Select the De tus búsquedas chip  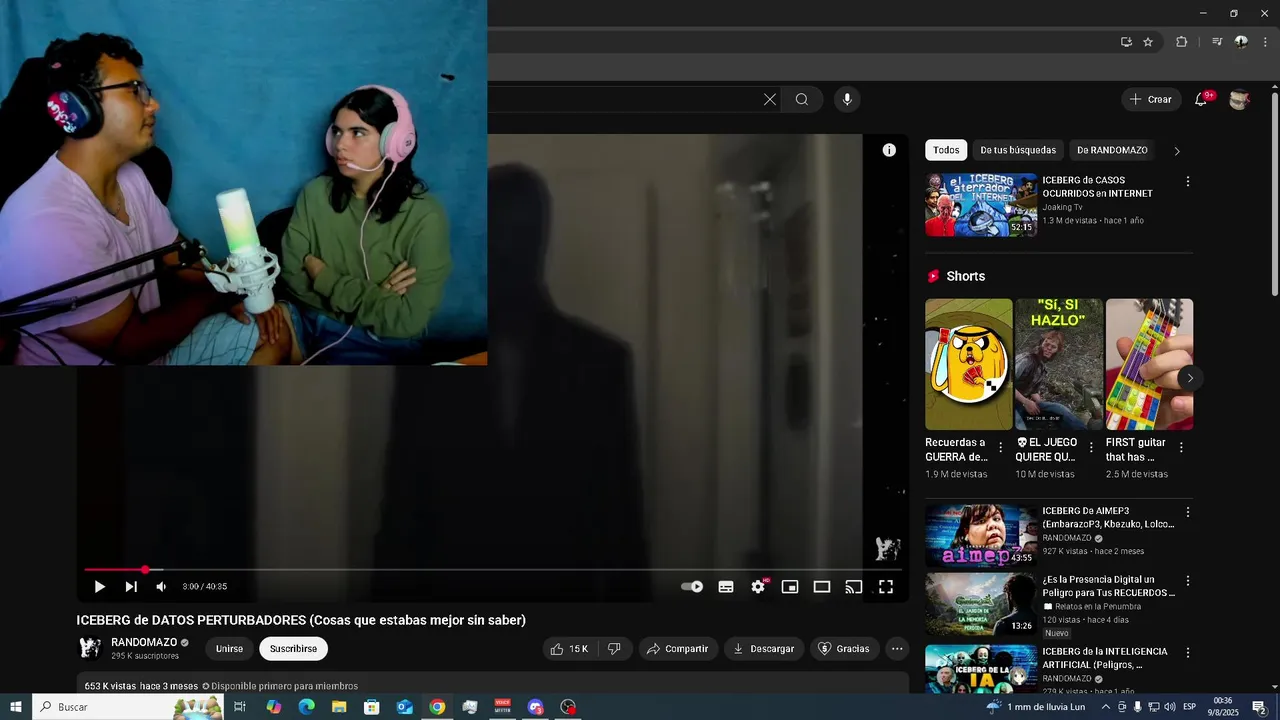coord(1018,150)
